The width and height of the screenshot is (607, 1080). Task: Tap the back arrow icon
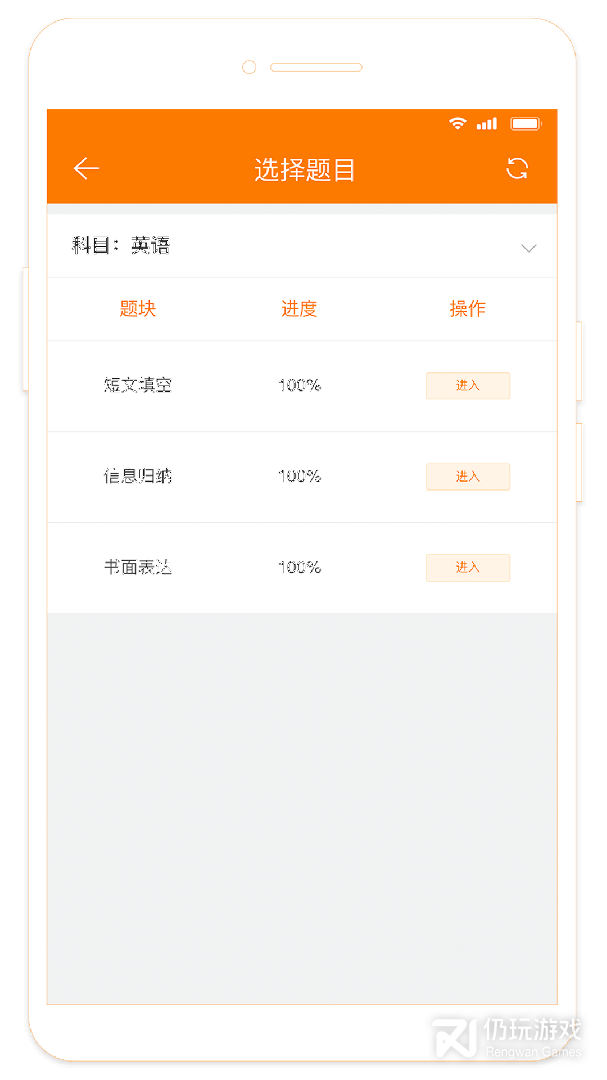point(87,169)
